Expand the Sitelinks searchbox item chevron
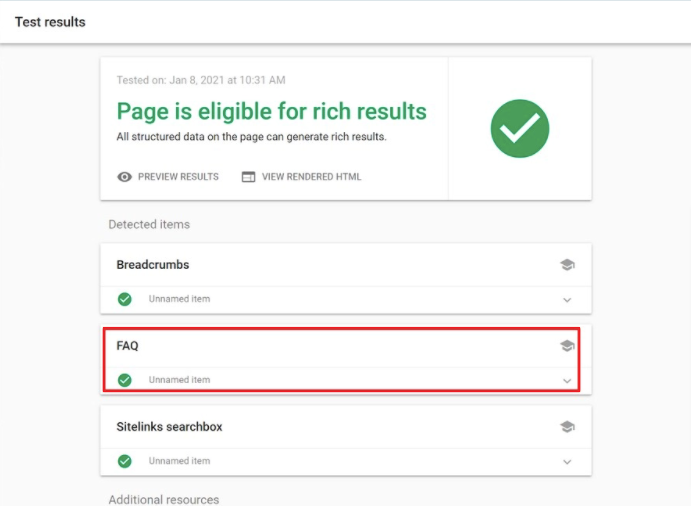The height and width of the screenshot is (506, 691). click(x=567, y=462)
